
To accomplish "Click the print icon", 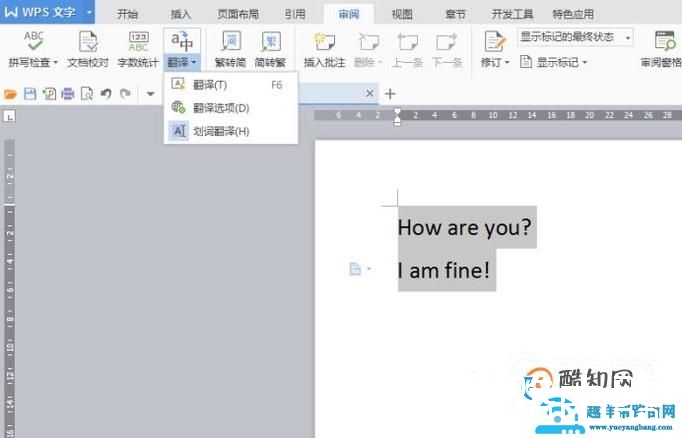I will point(67,94).
